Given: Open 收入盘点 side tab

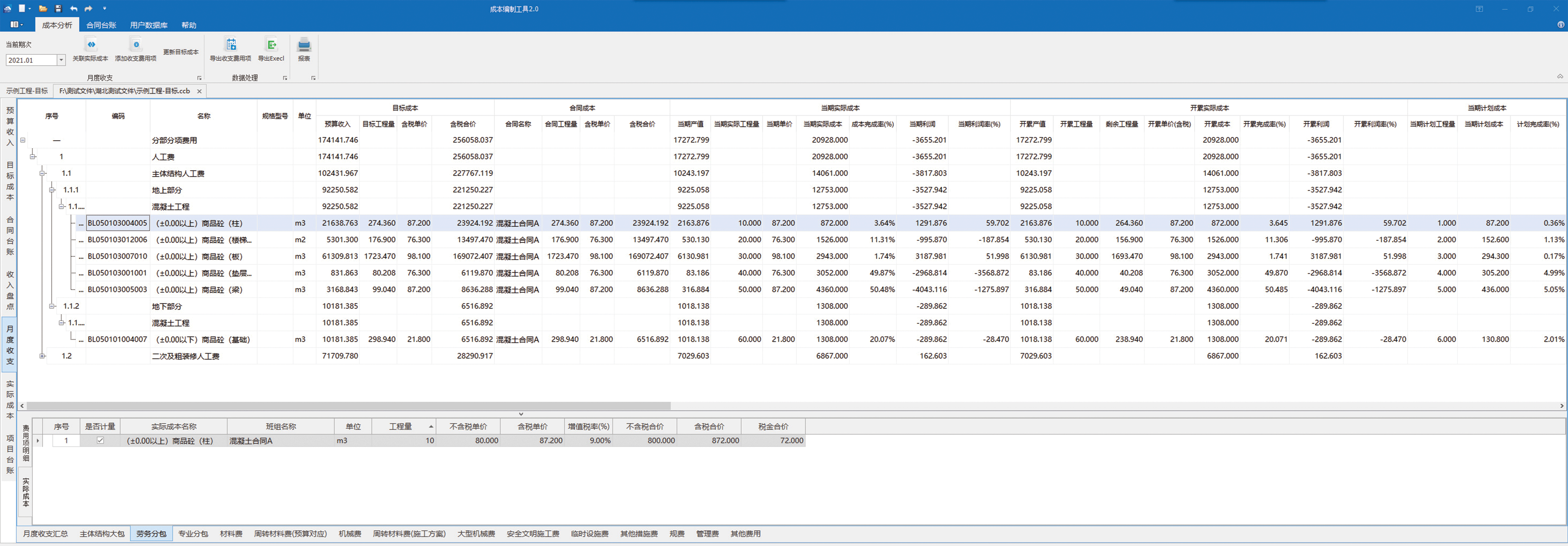Looking at the screenshot, I should (x=10, y=290).
